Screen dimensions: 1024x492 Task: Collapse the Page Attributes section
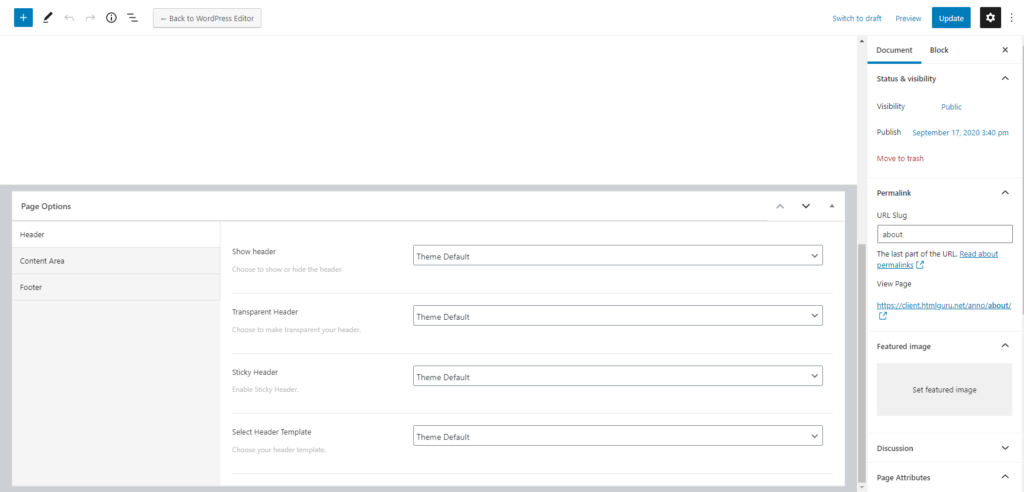(x=1005, y=477)
